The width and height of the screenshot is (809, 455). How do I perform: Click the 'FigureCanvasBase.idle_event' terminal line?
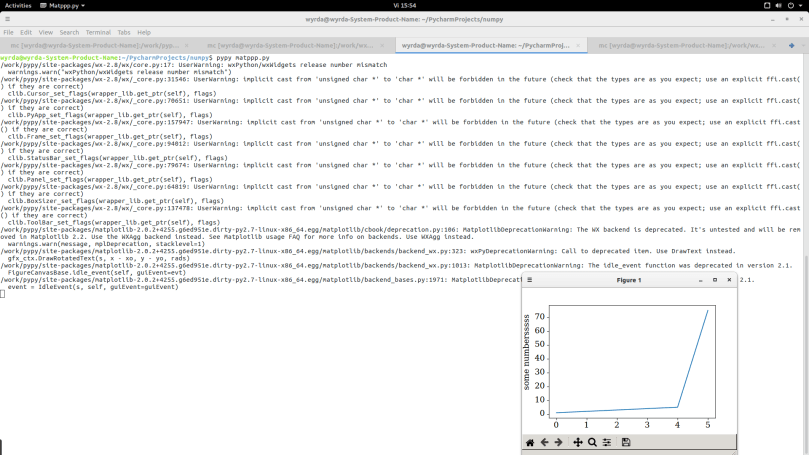click(x=96, y=272)
